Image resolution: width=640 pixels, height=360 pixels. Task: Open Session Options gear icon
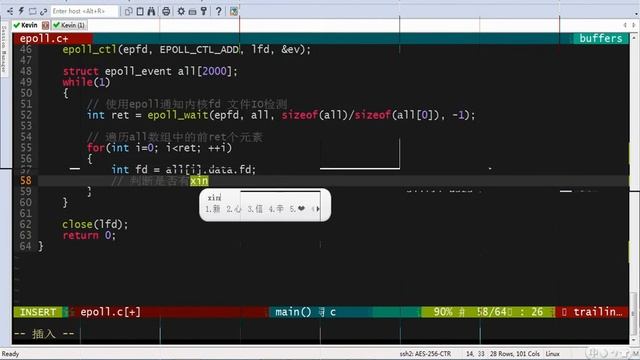(x=181, y=11)
